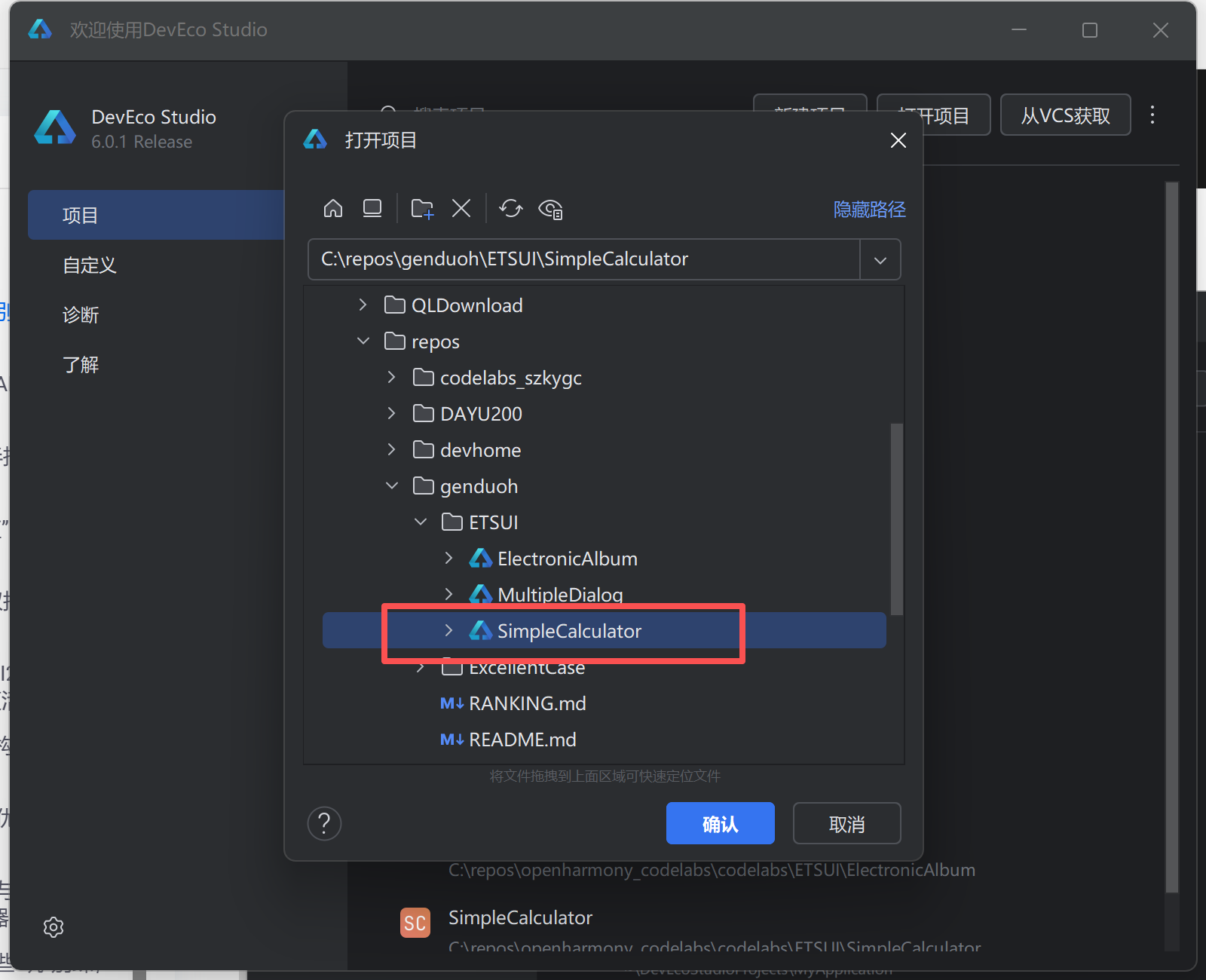Select the 项目 tab in sidebar
This screenshot has height=980, width=1206.
coord(156,215)
